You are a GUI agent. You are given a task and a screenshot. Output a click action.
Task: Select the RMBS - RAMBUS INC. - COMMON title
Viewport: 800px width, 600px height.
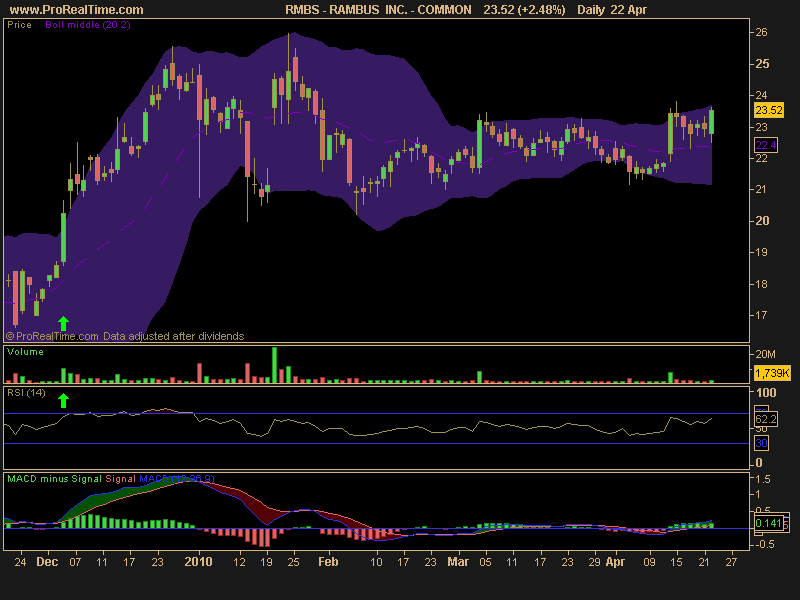378,10
